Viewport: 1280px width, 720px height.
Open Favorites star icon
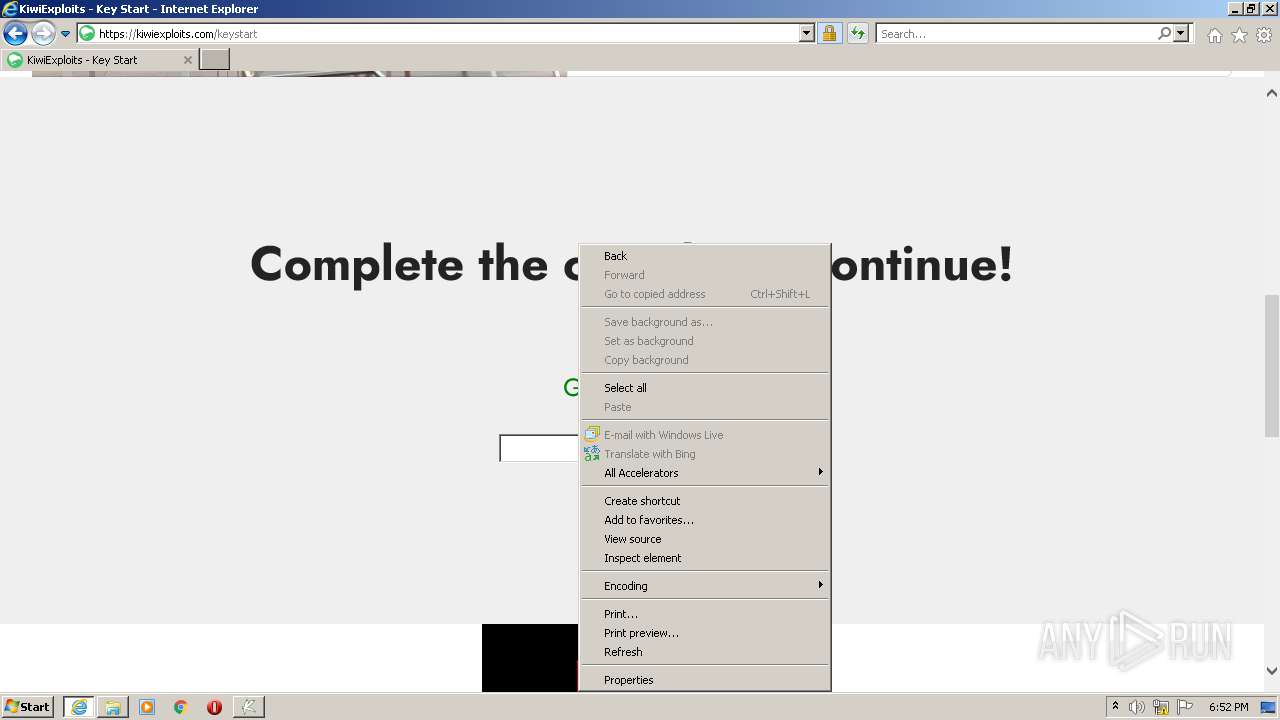point(1239,35)
